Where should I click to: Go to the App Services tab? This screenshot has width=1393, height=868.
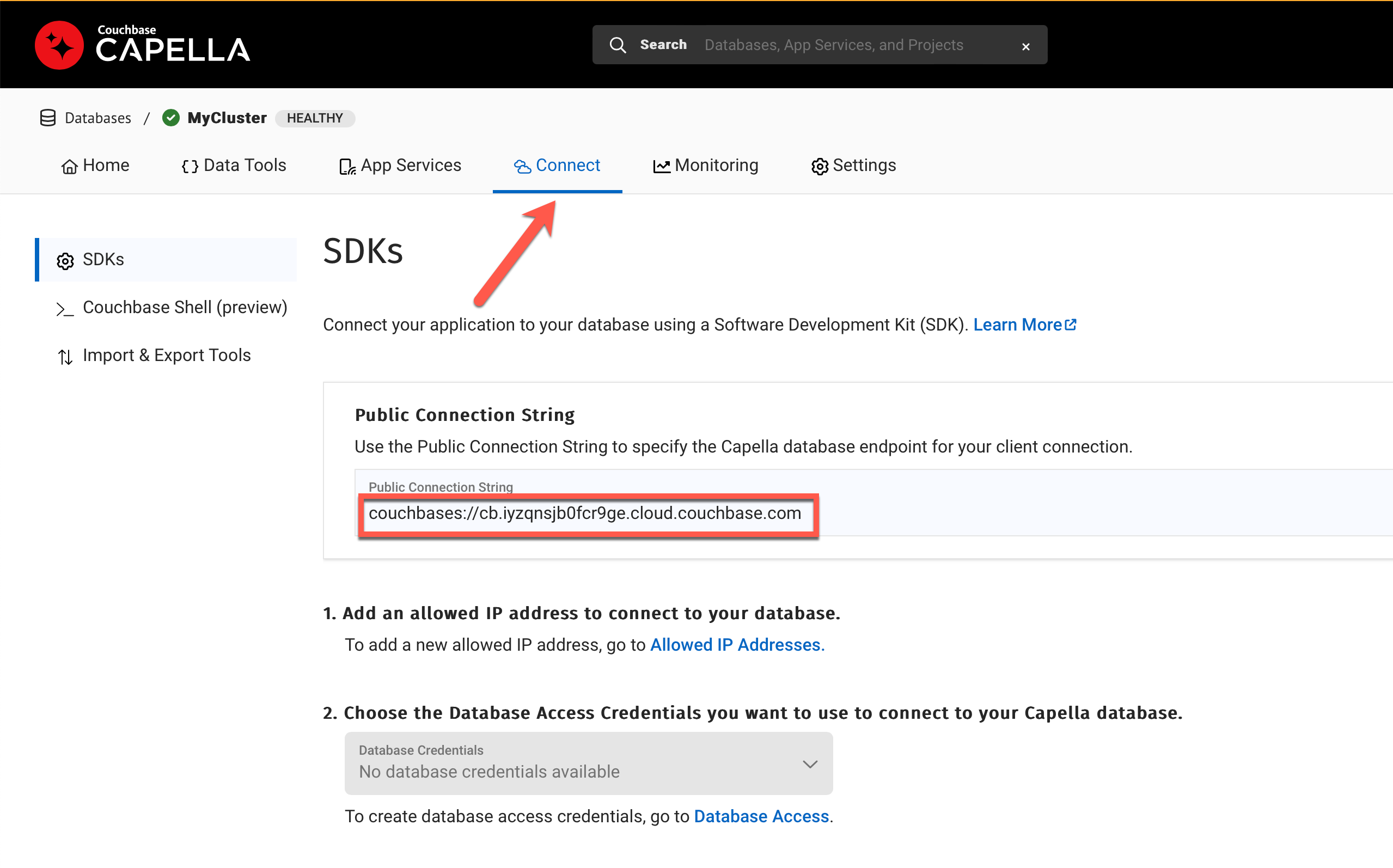(400, 166)
